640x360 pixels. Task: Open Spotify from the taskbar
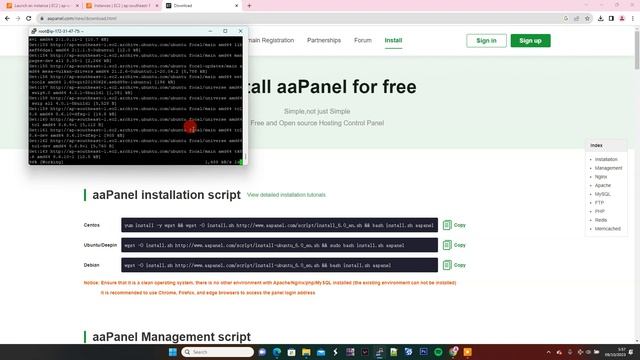point(438,352)
